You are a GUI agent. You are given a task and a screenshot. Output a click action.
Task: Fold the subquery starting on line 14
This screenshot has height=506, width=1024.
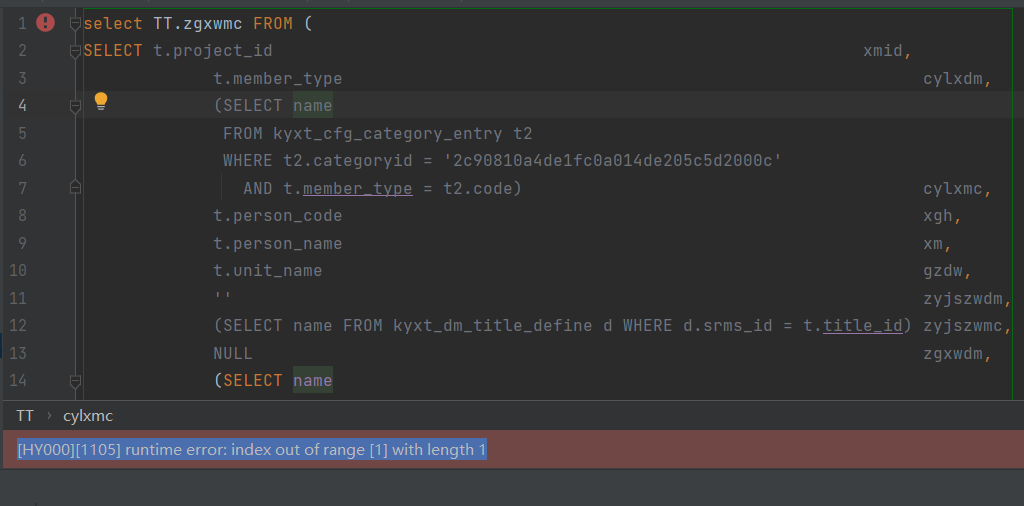pos(75,381)
